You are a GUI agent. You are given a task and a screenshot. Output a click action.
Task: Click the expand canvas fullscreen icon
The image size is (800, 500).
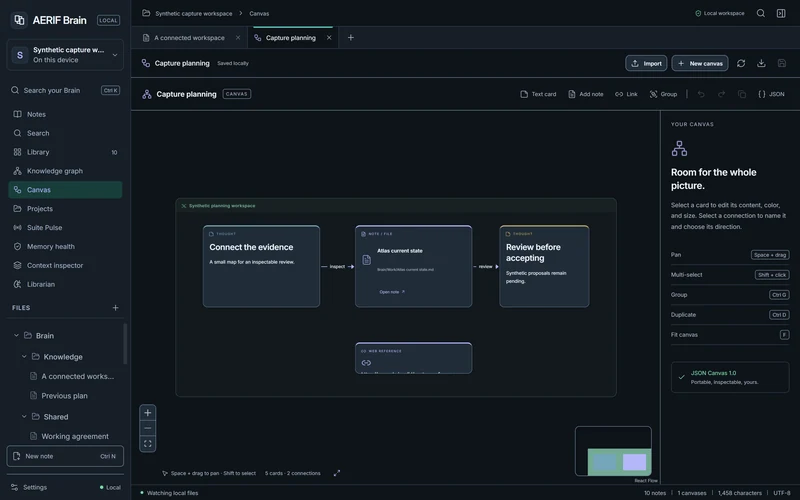point(337,473)
